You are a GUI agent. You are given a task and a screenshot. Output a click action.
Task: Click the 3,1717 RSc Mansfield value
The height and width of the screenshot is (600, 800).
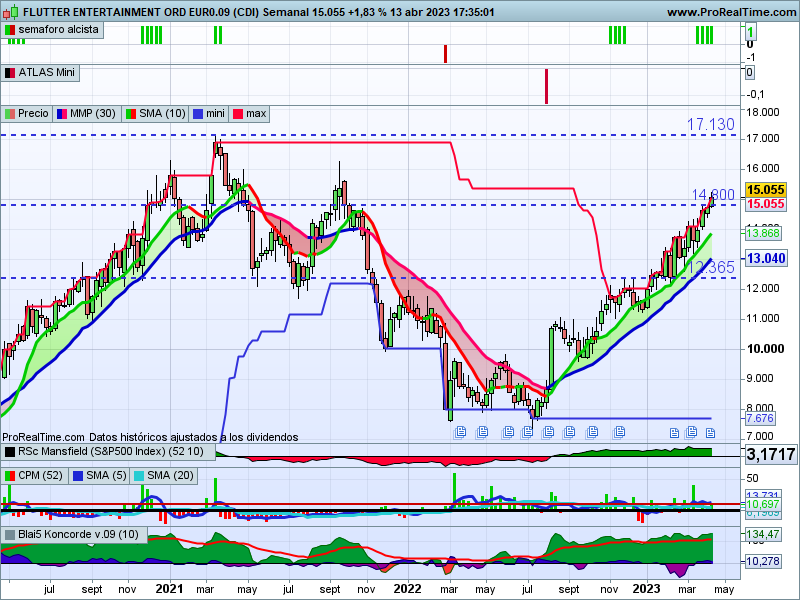(x=770, y=454)
